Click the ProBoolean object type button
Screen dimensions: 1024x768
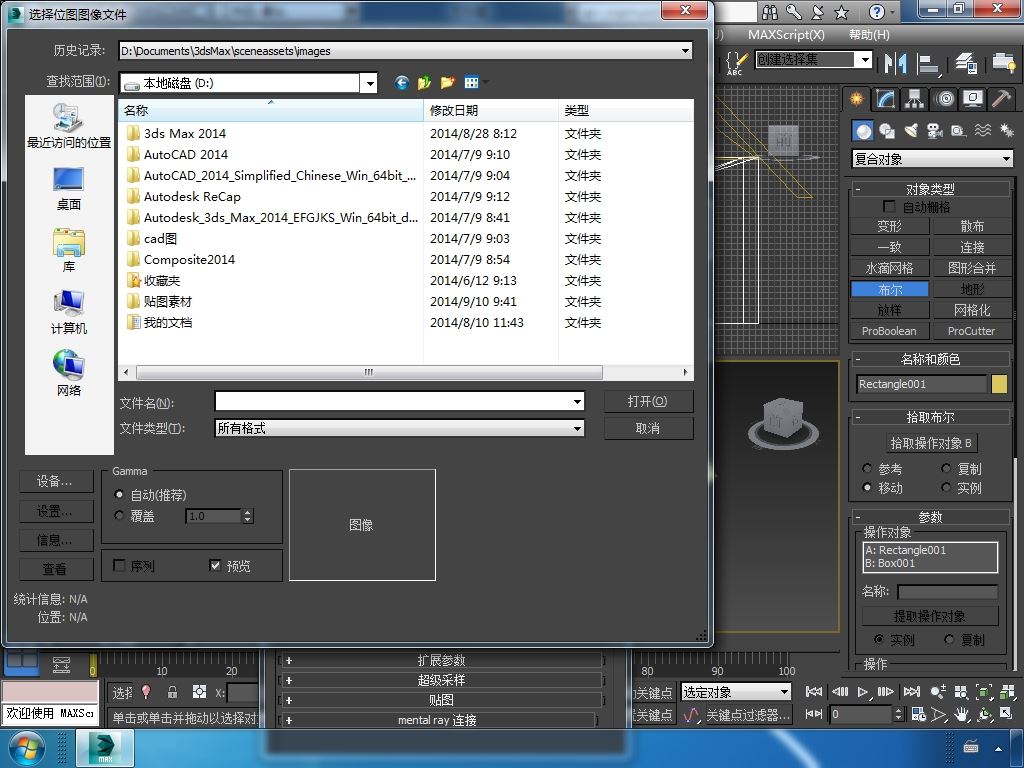click(x=889, y=330)
